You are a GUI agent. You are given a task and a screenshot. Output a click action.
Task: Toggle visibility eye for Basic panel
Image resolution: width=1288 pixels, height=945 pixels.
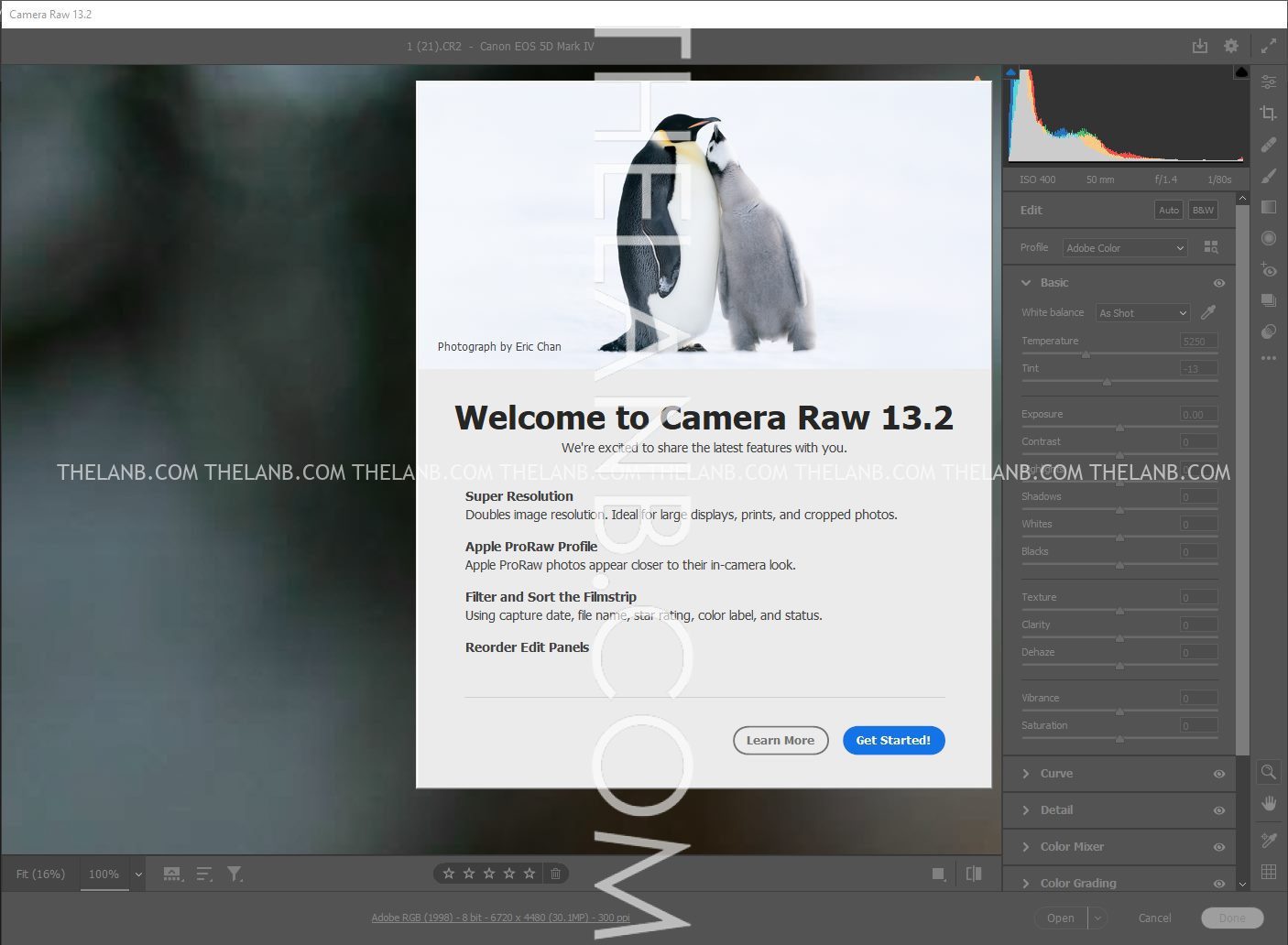pos(1218,283)
